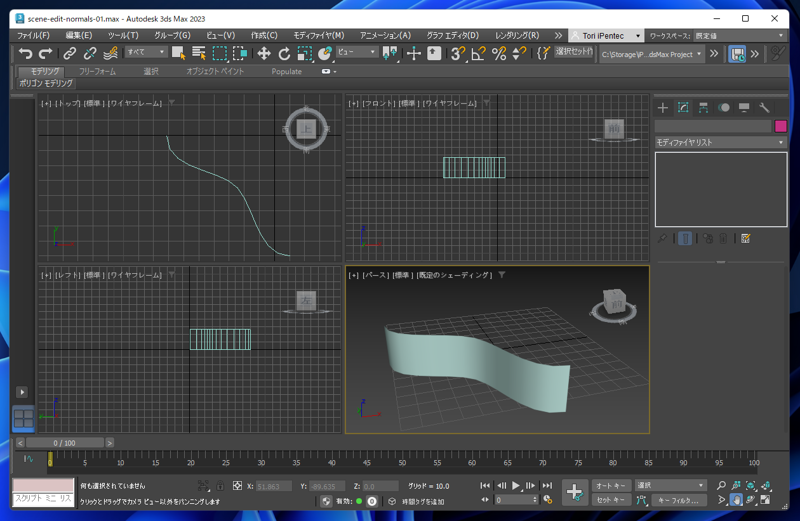Screen dimensions: 800x521
Task: Toggle the オート キー (Auto Key) mode
Action: pos(610,486)
